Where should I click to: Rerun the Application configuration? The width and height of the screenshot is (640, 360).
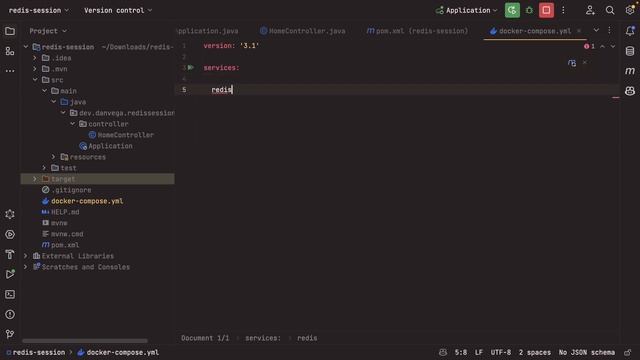tap(512, 10)
